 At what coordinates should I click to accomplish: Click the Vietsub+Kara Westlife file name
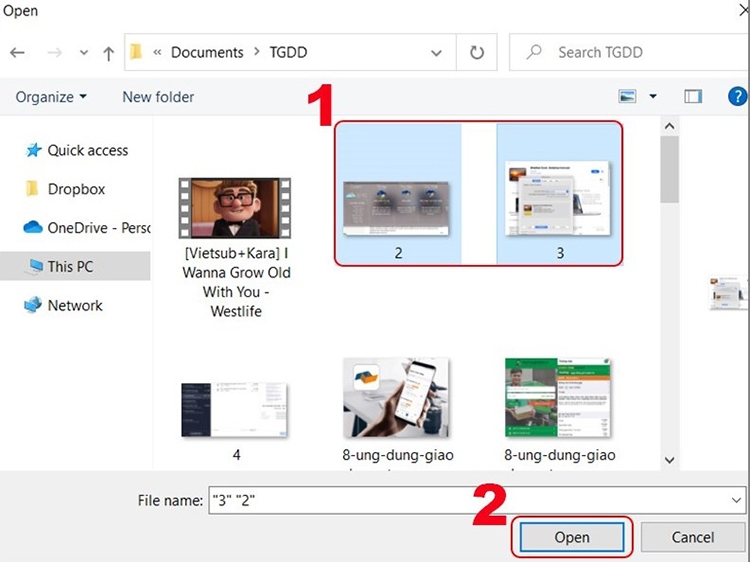coord(236,282)
